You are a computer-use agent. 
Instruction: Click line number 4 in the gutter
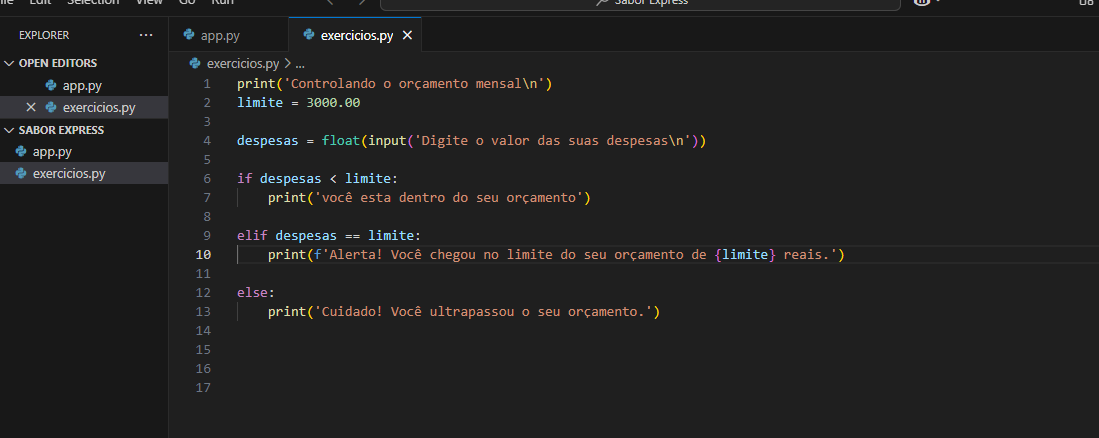coord(206,141)
